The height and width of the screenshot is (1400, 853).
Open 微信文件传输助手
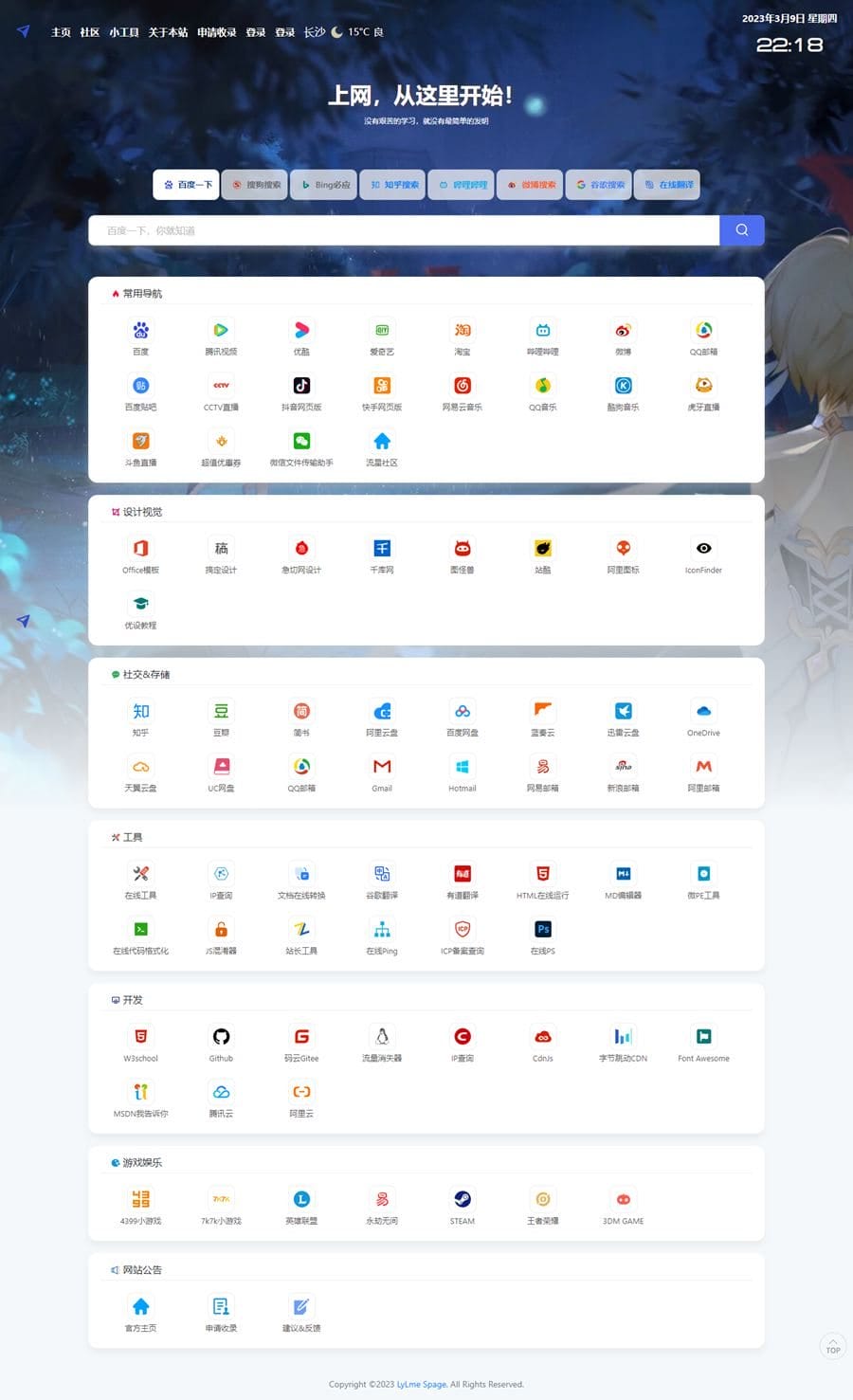(x=301, y=445)
